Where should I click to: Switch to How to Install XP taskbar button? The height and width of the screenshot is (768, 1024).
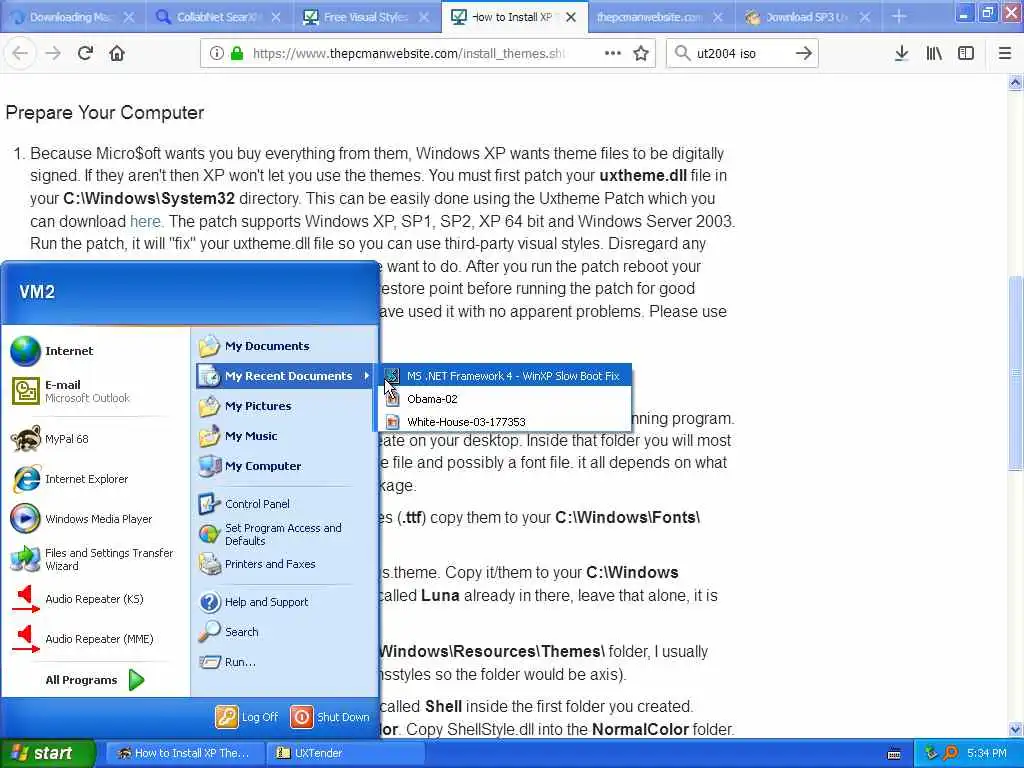[x=184, y=754]
